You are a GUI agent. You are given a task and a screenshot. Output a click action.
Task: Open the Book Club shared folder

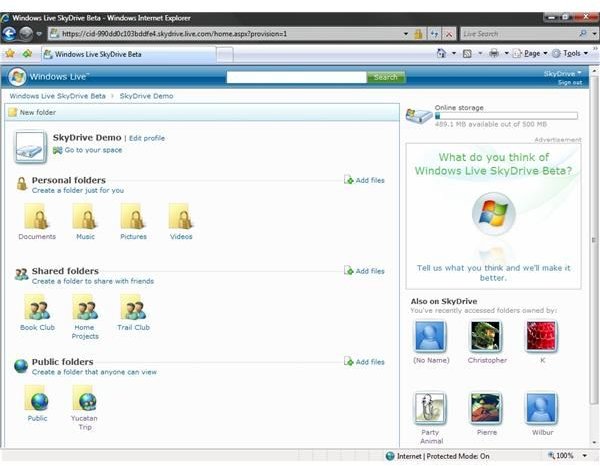pyautogui.click(x=37, y=312)
